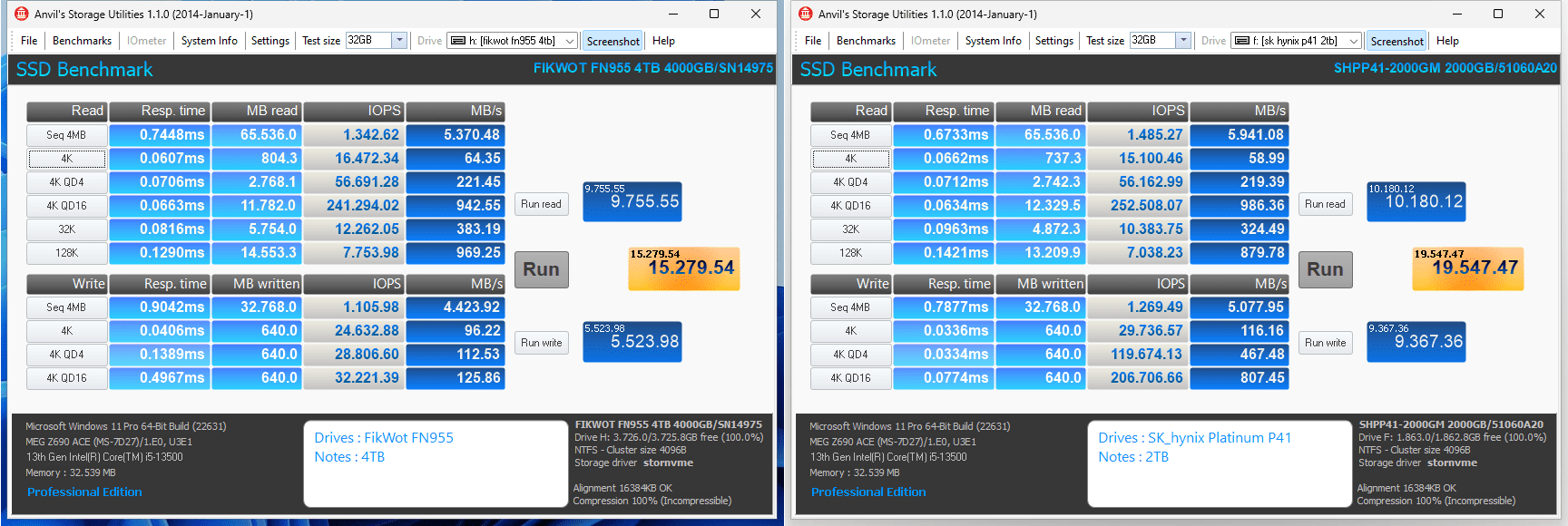Image resolution: width=1568 pixels, height=526 pixels.
Task: Click notes box 'Drives : FikWot FN955'
Action: 436,464
